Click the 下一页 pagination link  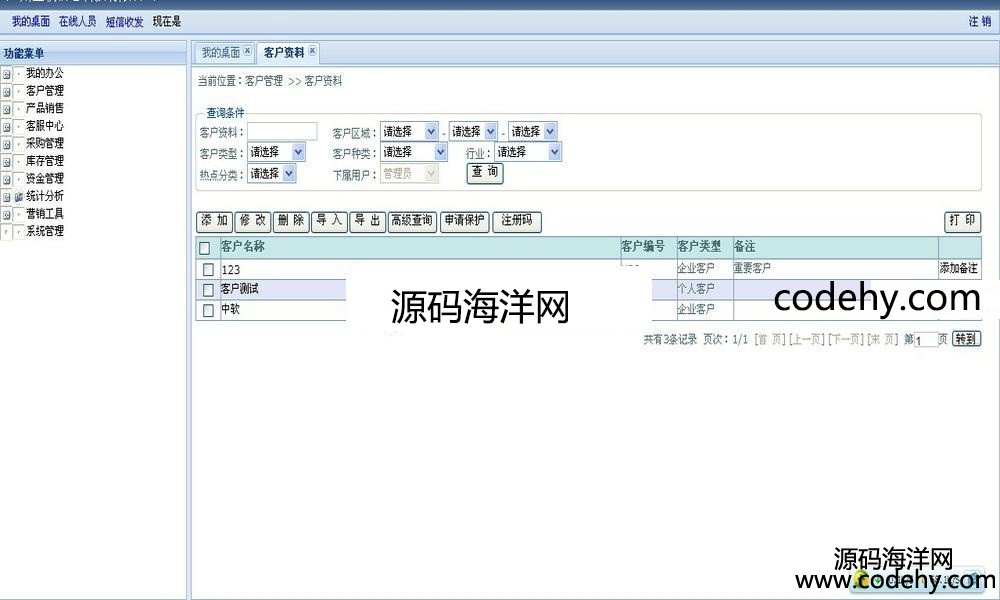pyautogui.click(x=846, y=340)
